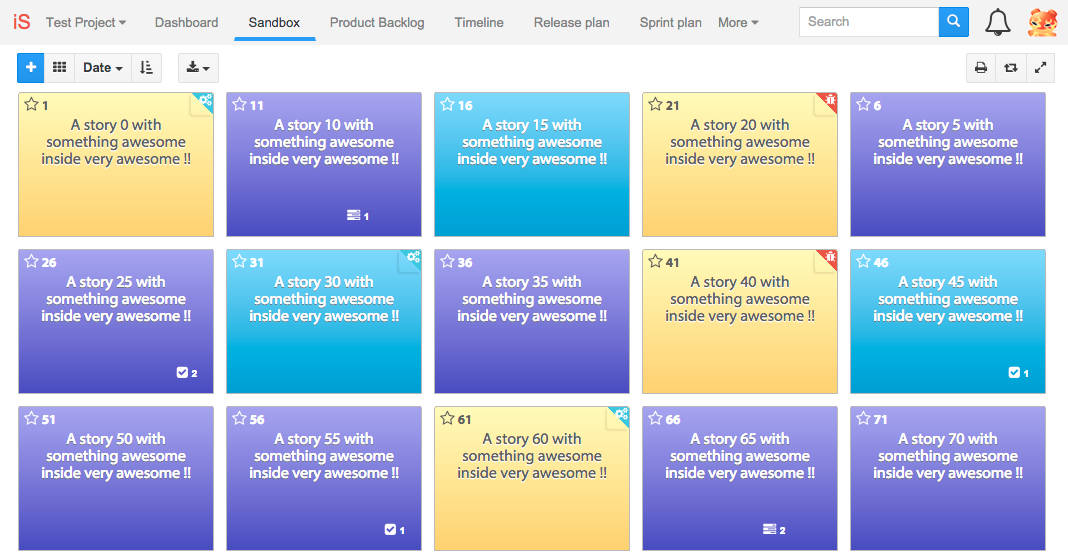This screenshot has height=558, width=1068.
Task: Toggle follow star on story 71
Action: coord(863,418)
